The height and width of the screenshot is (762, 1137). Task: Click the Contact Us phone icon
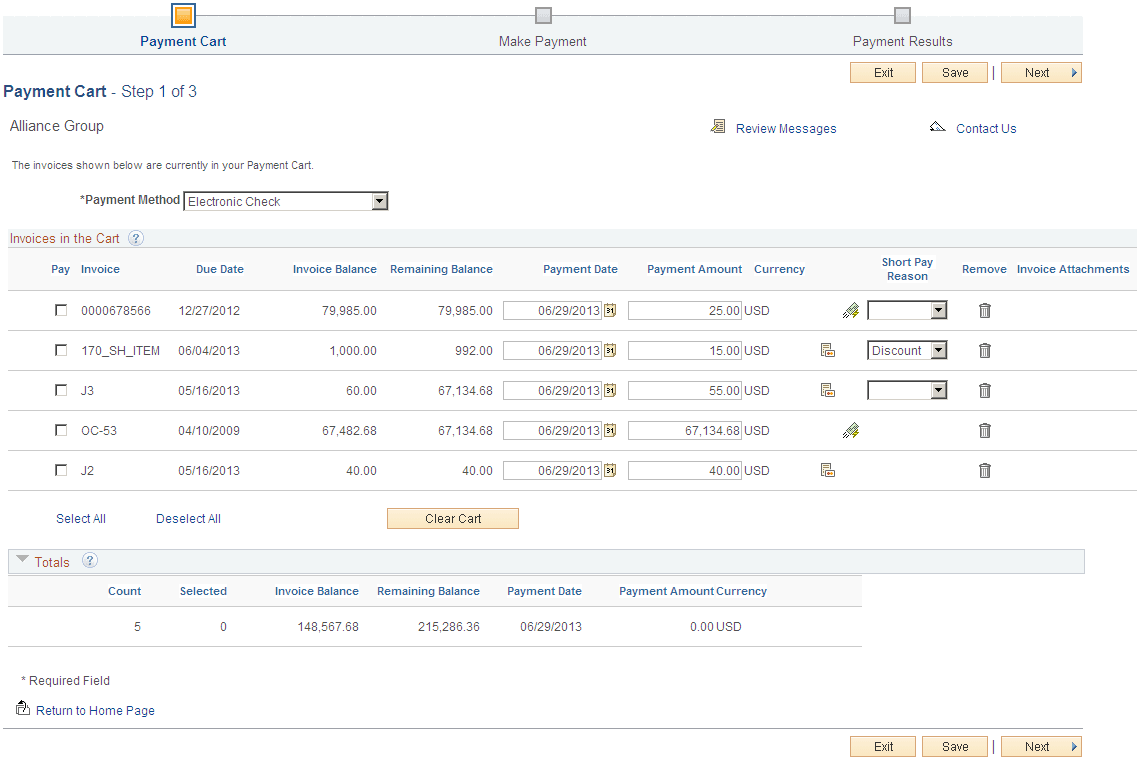pos(937,126)
